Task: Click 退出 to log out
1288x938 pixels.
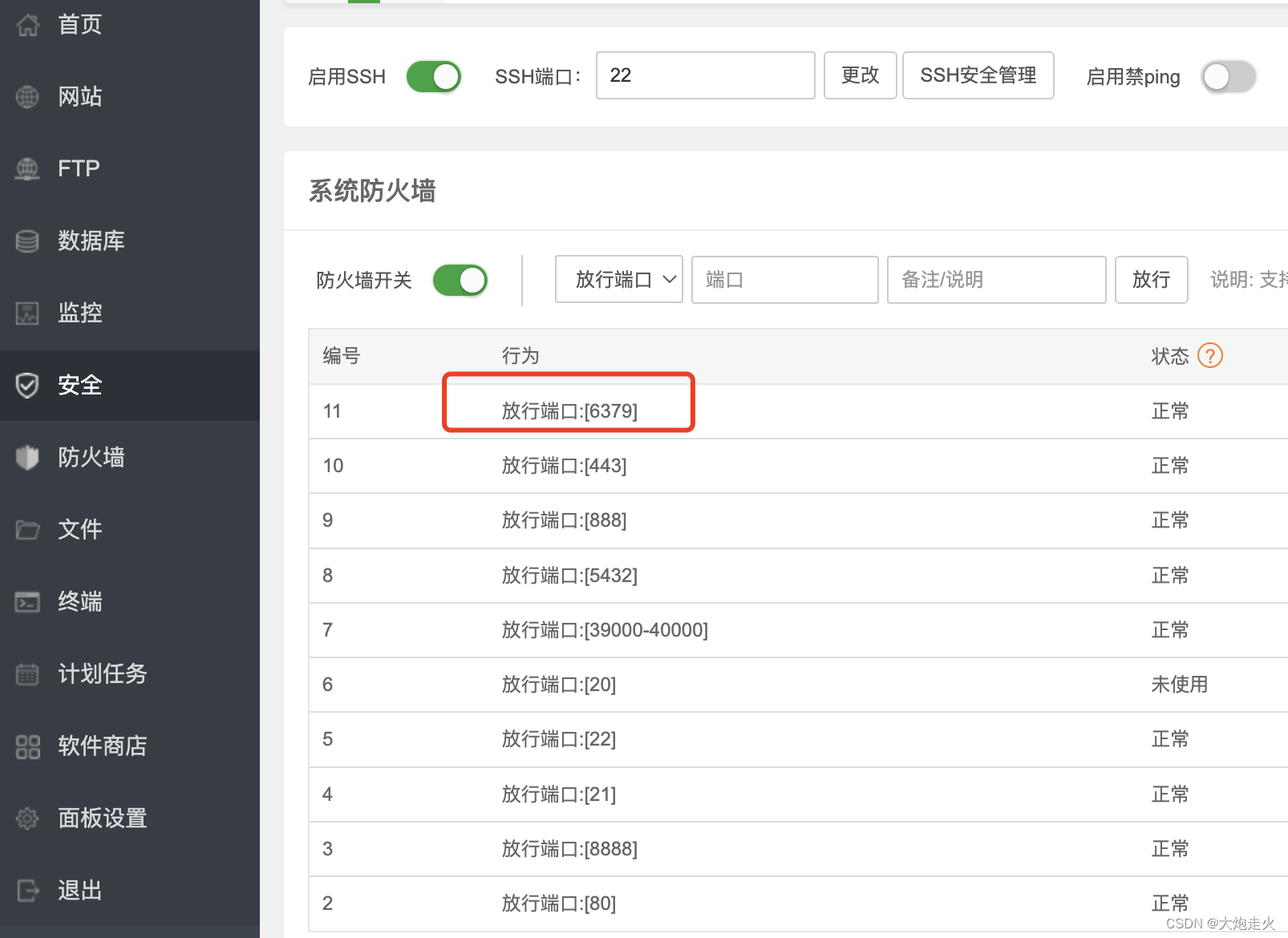Action: pos(80,891)
